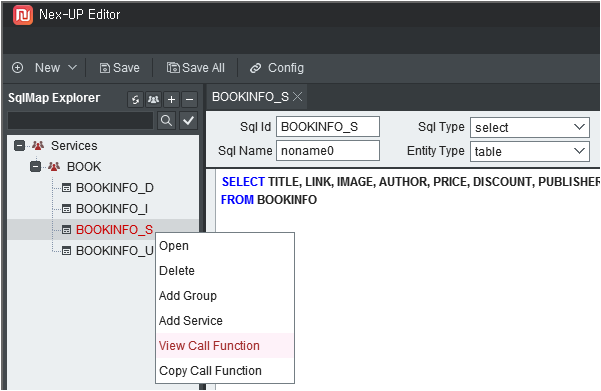Click the minus collapse-all icon in SqlMap Explorer
The image size is (601, 391).
[189, 100]
